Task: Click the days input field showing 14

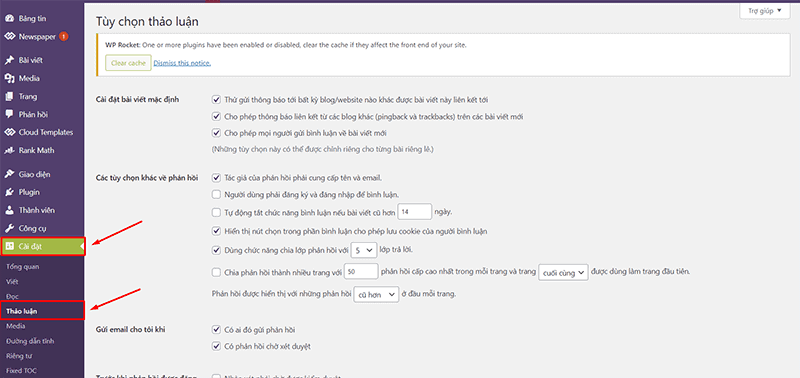Action: (414, 211)
